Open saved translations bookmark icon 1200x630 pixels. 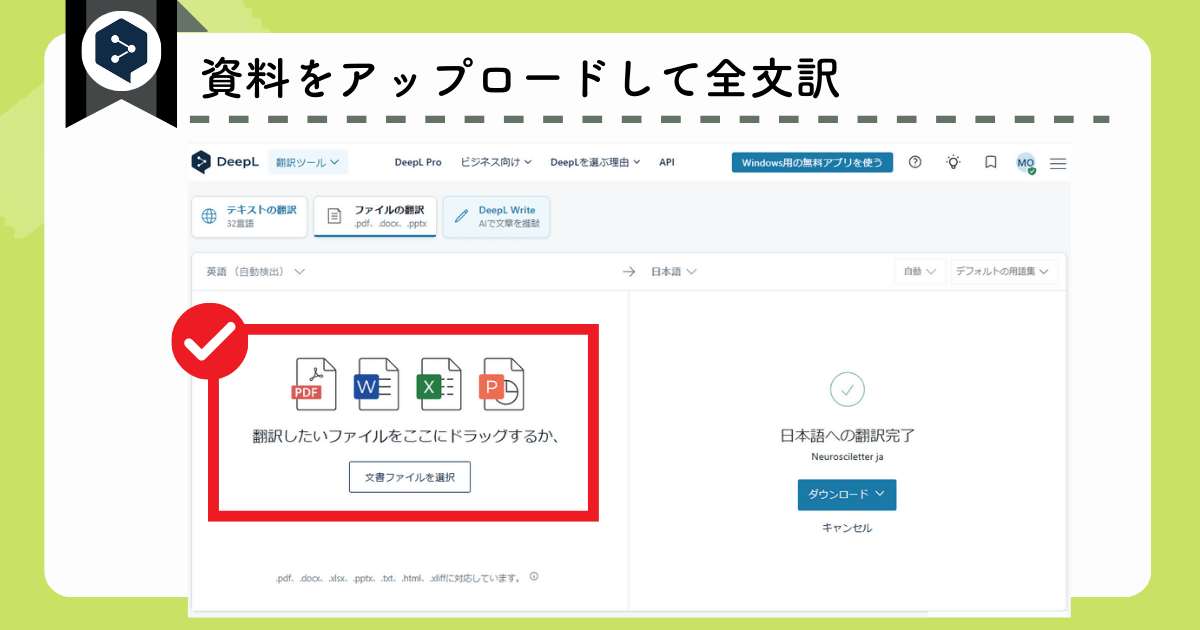(x=991, y=162)
